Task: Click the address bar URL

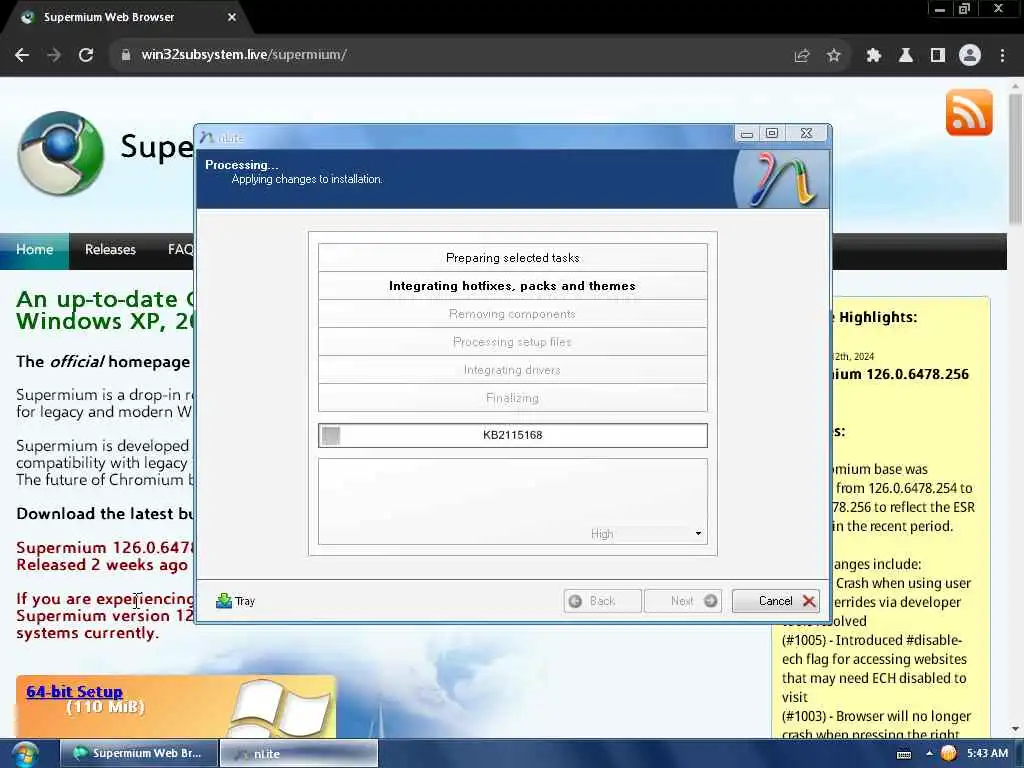Action: click(244, 55)
